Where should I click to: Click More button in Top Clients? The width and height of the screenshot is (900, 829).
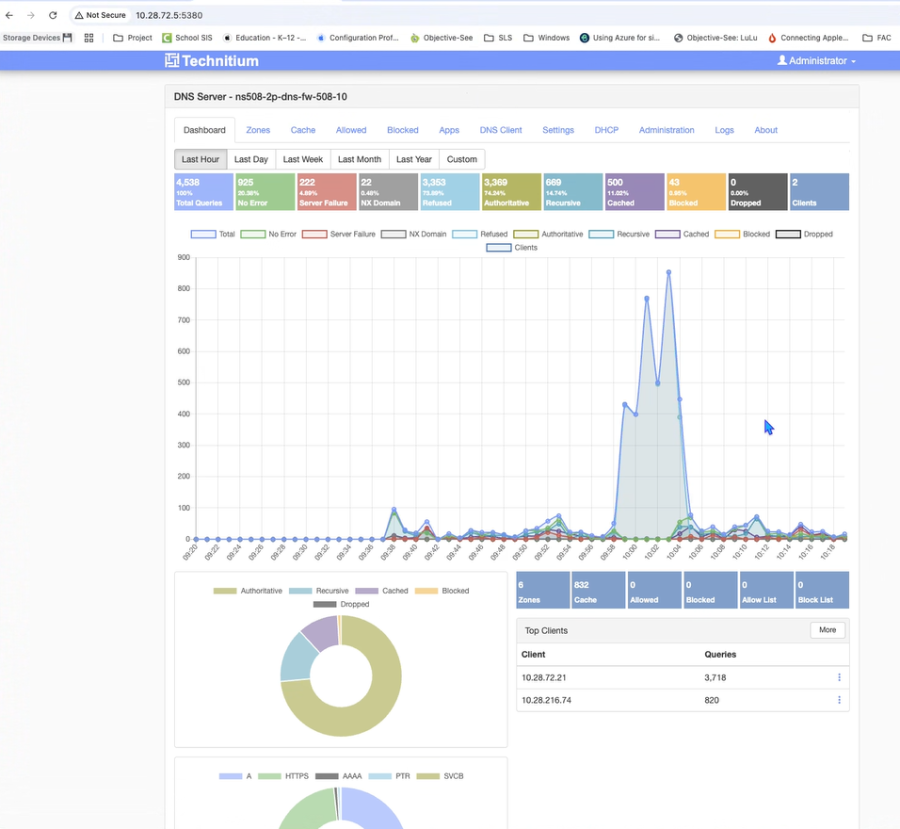[x=827, y=630]
